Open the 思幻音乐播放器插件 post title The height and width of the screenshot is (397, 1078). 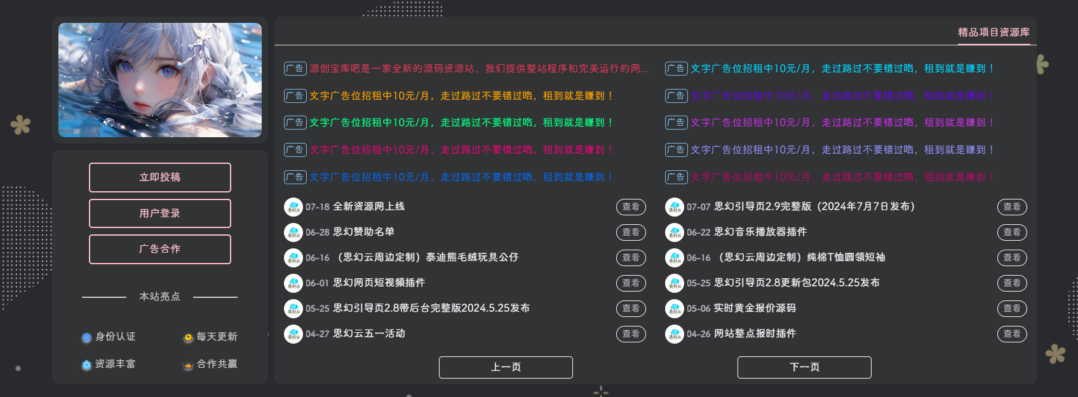click(x=760, y=233)
